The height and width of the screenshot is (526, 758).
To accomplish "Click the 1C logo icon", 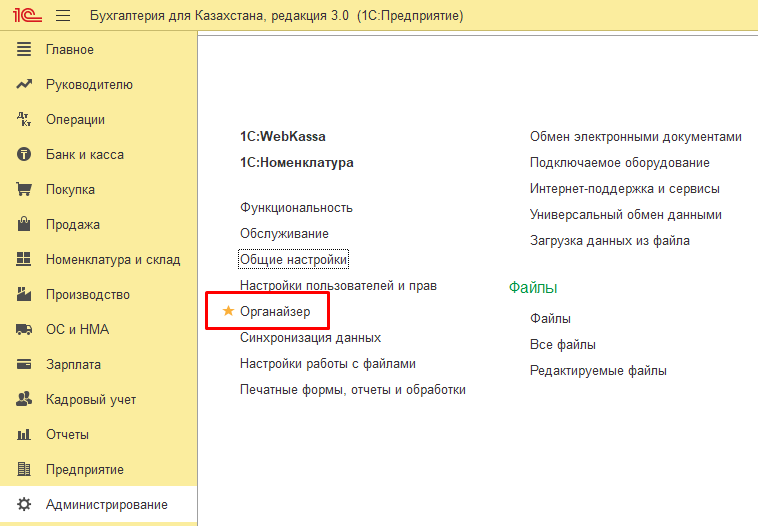I will click(x=25, y=16).
